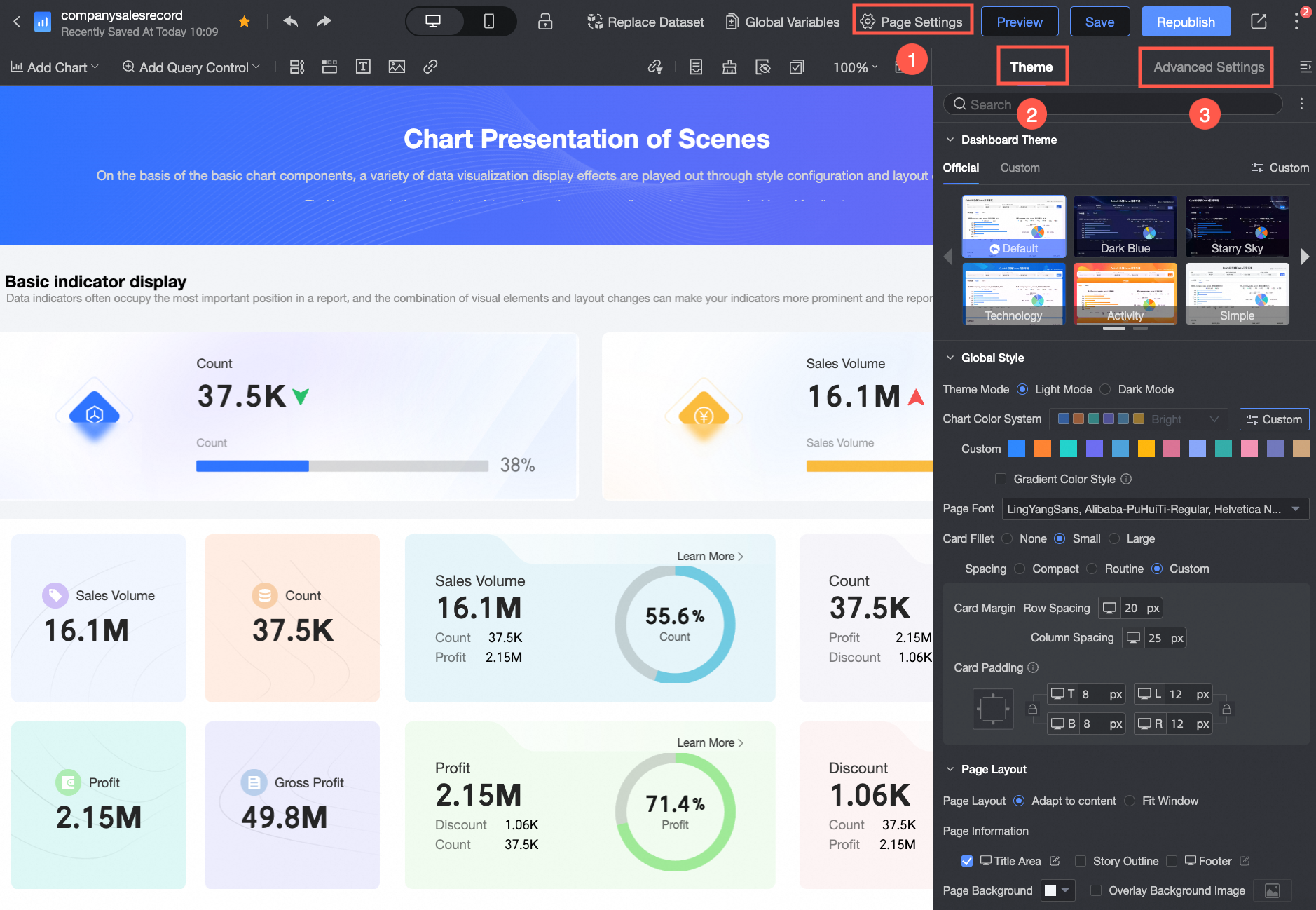The width and height of the screenshot is (1316, 910).
Task: Collapse the Global Style section
Action: (950, 358)
